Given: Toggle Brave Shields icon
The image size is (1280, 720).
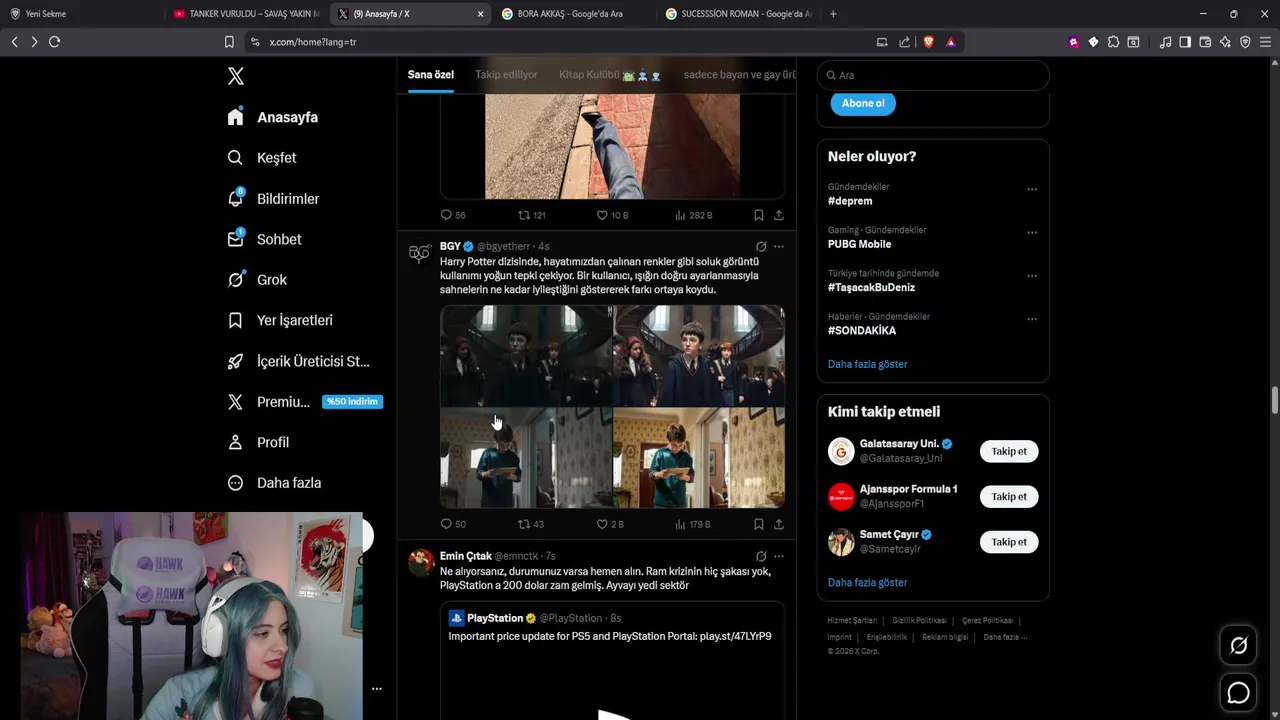Looking at the screenshot, I should pyautogui.click(x=928, y=42).
